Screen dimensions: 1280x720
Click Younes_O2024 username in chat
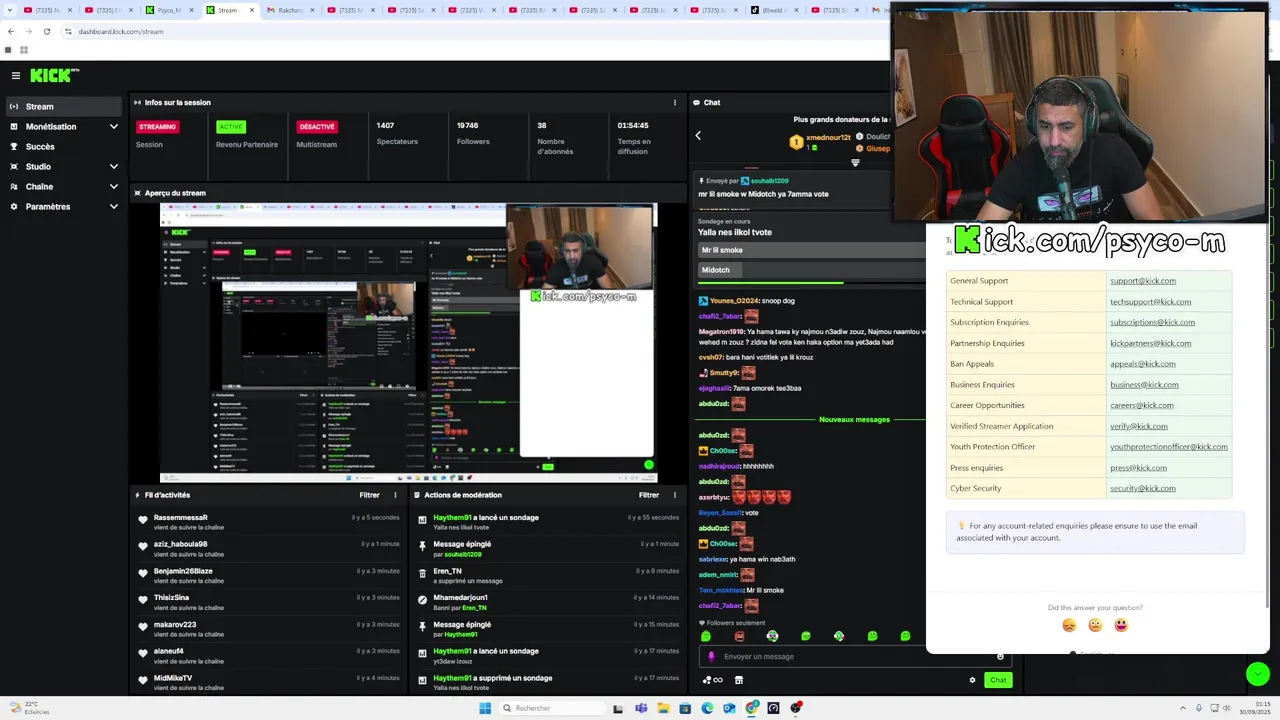pos(734,300)
